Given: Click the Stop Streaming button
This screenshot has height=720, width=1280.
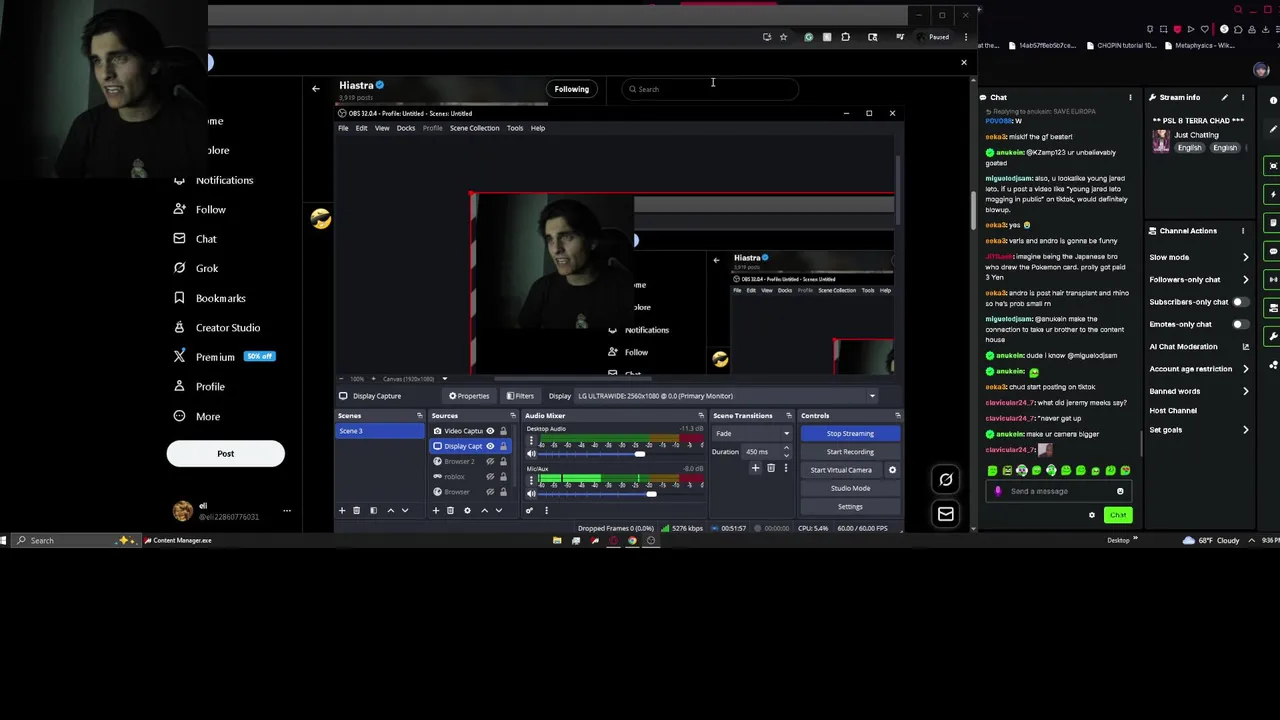Looking at the screenshot, I should point(850,434).
